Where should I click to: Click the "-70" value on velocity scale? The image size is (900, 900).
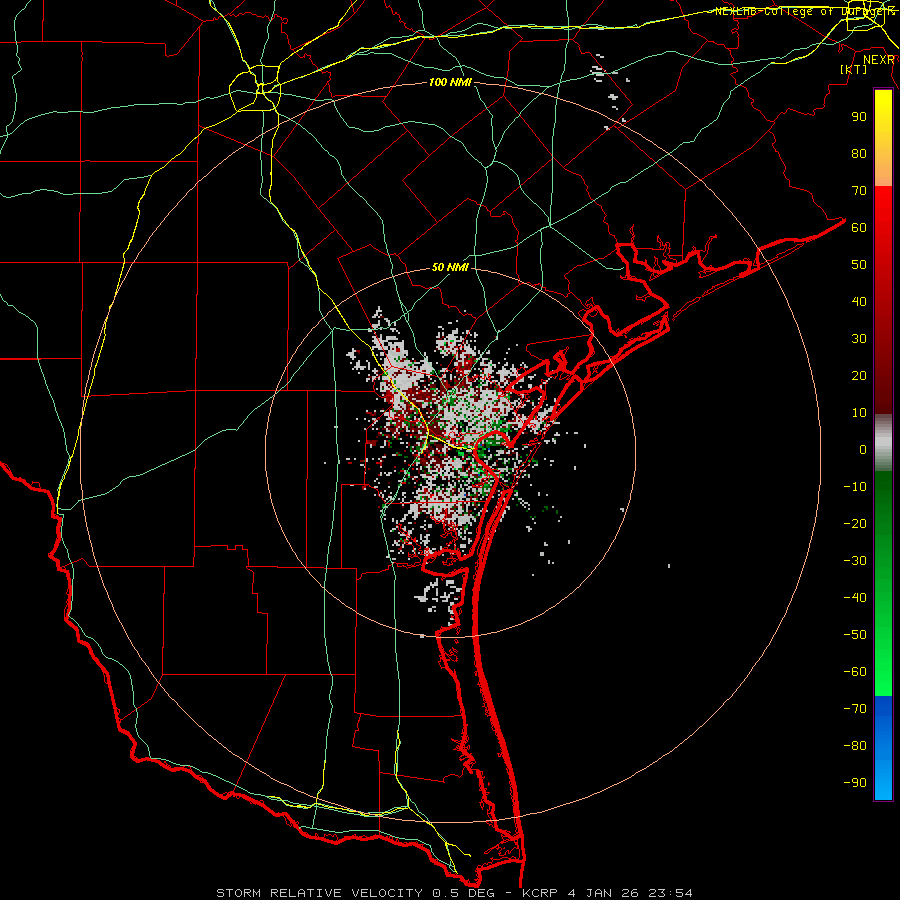coord(855,709)
